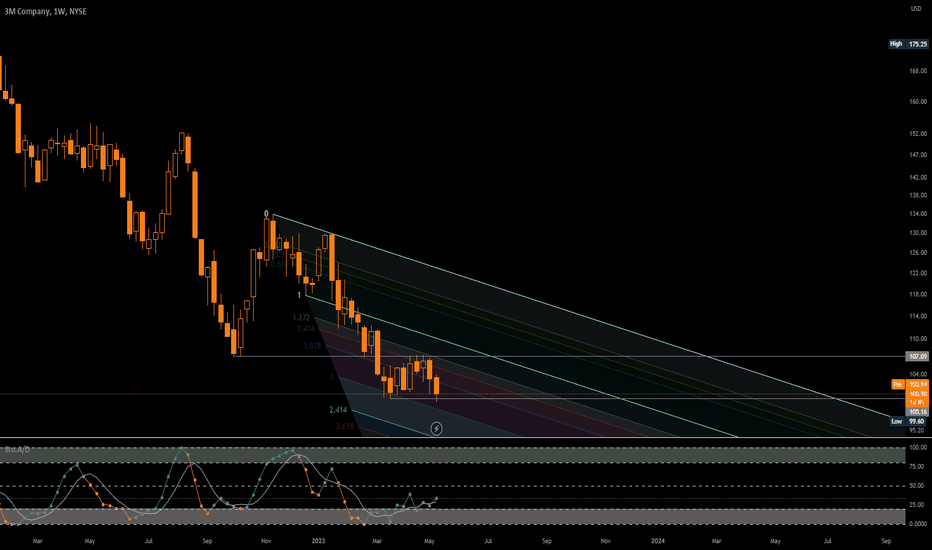This screenshot has width=932, height=550.
Task: Click the Low price tag
Action: [897, 421]
